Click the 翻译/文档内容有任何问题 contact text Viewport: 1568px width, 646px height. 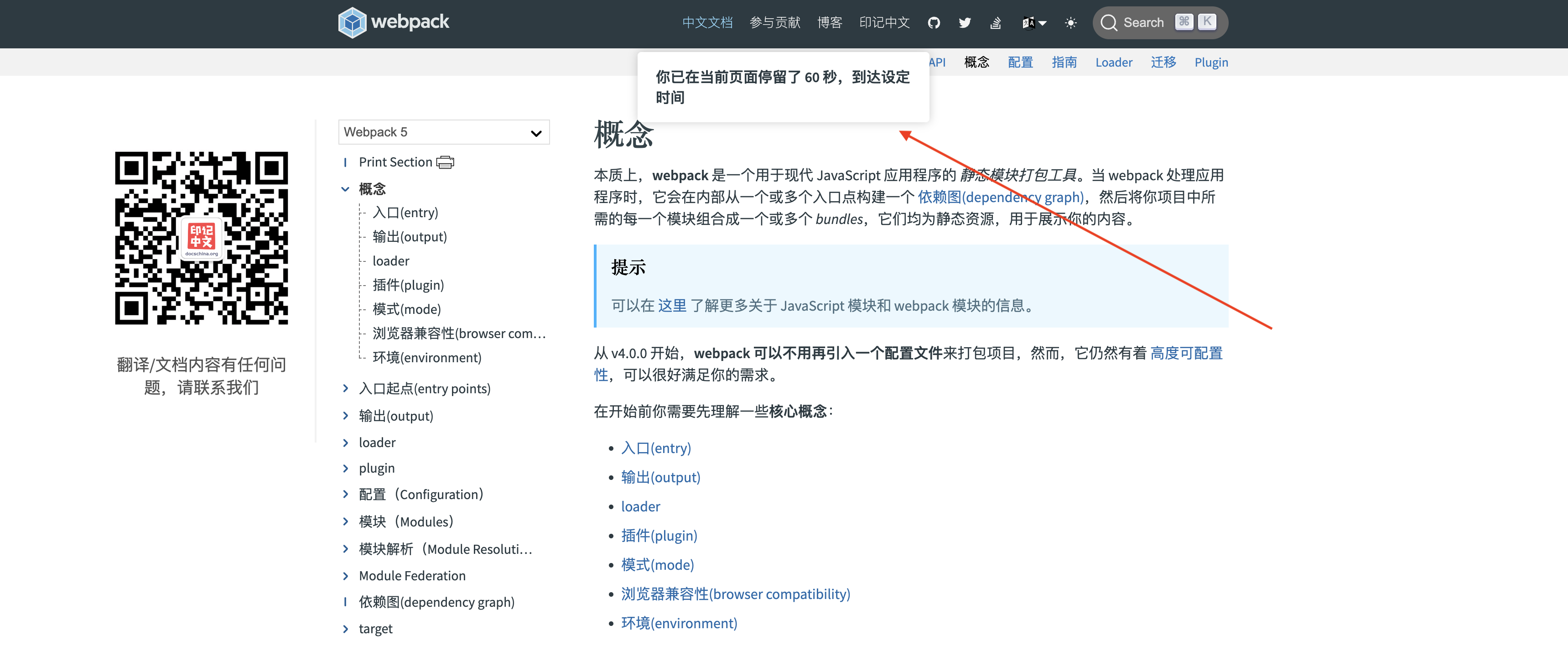202,376
